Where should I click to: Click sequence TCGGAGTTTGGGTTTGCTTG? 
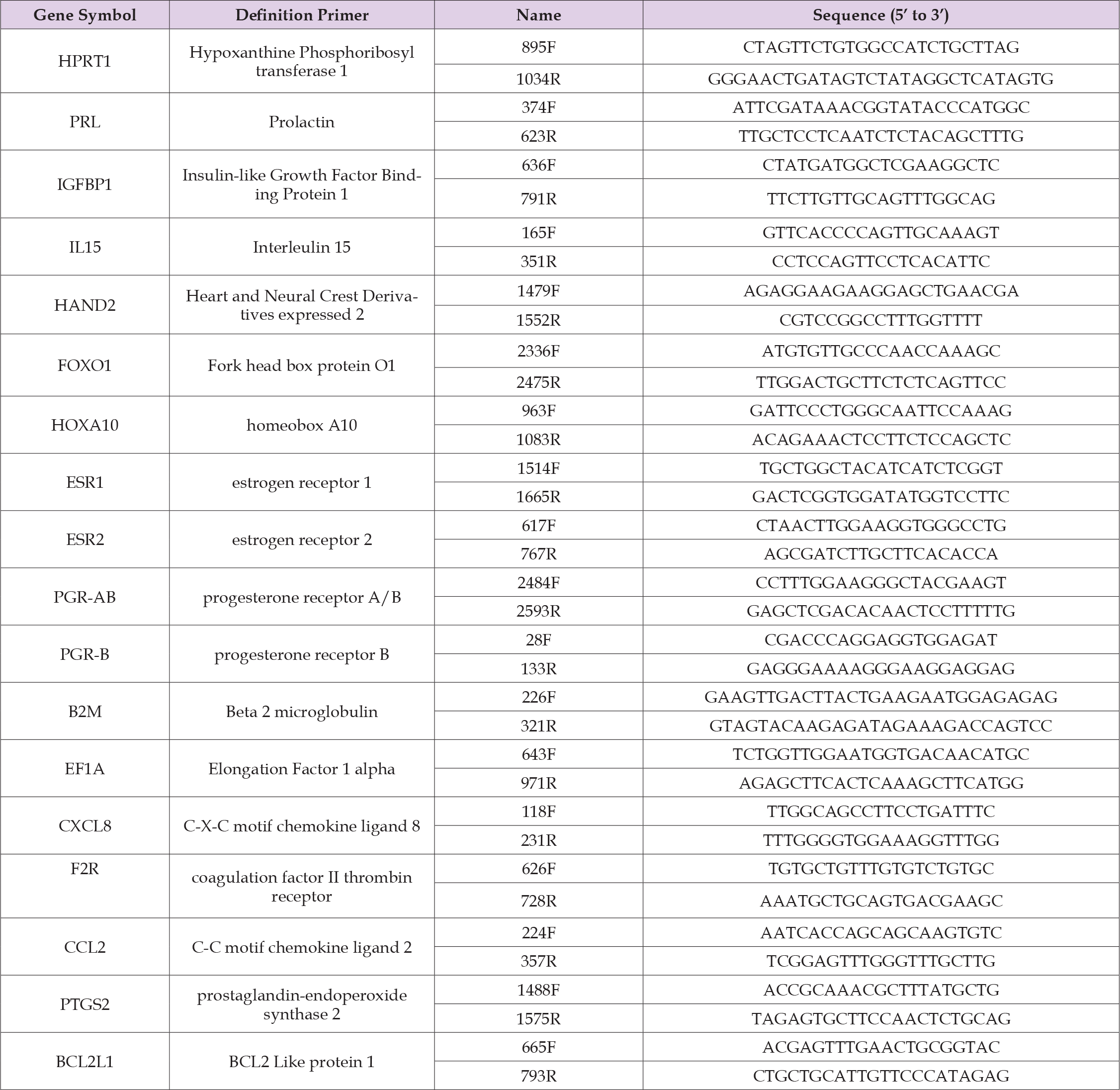(880, 961)
